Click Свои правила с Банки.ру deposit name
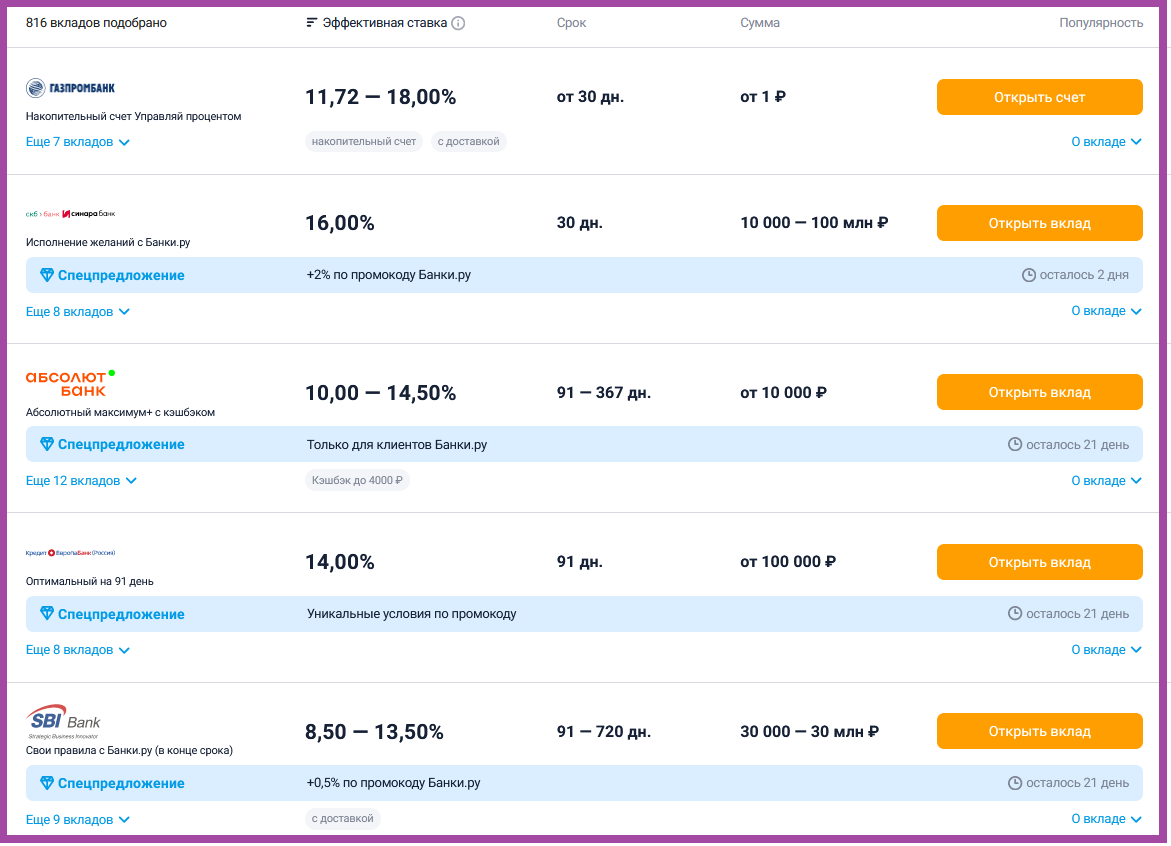Image resolution: width=1171 pixels, height=846 pixels. click(x=129, y=750)
